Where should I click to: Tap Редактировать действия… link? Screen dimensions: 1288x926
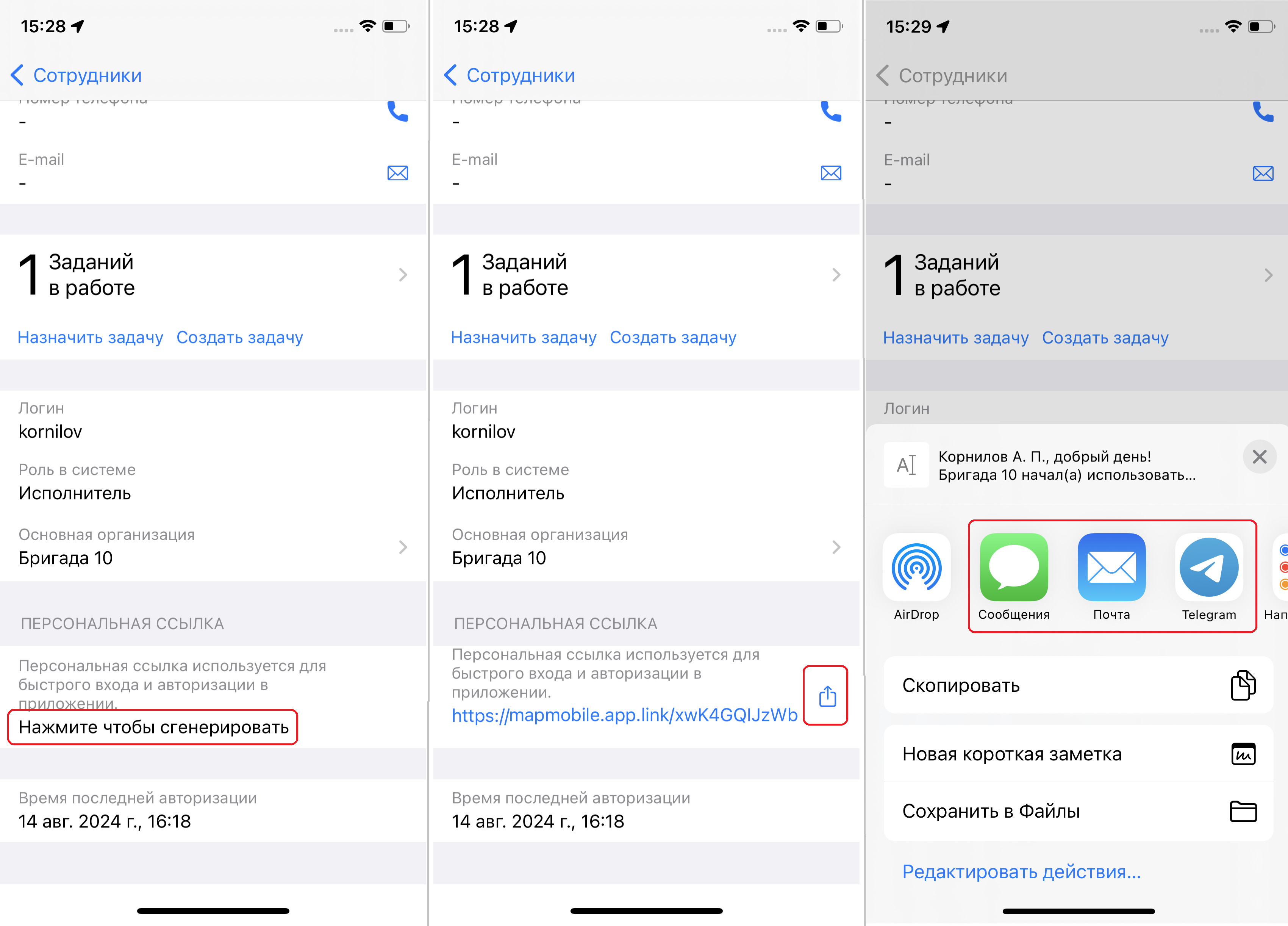pos(1022,871)
